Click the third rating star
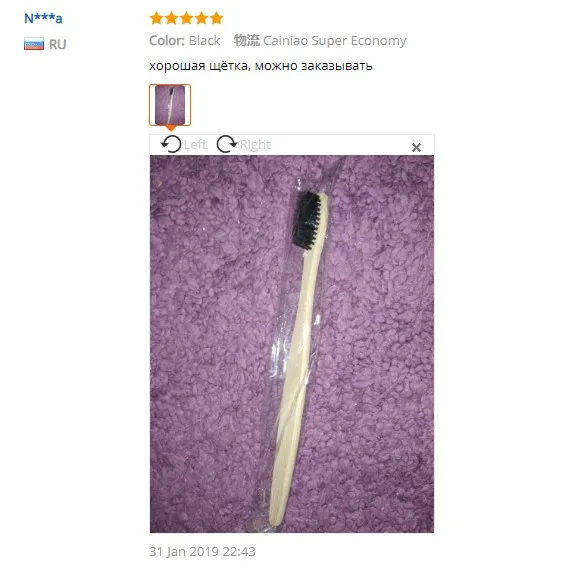Screen dimensions: 562x570 click(x=186, y=18)
